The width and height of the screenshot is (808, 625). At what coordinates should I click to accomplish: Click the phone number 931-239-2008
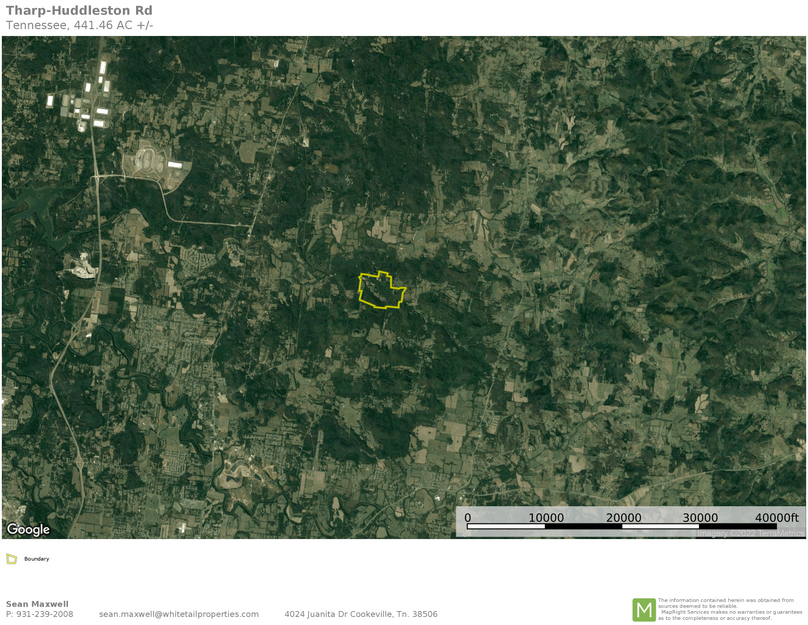tap(45, 614)
